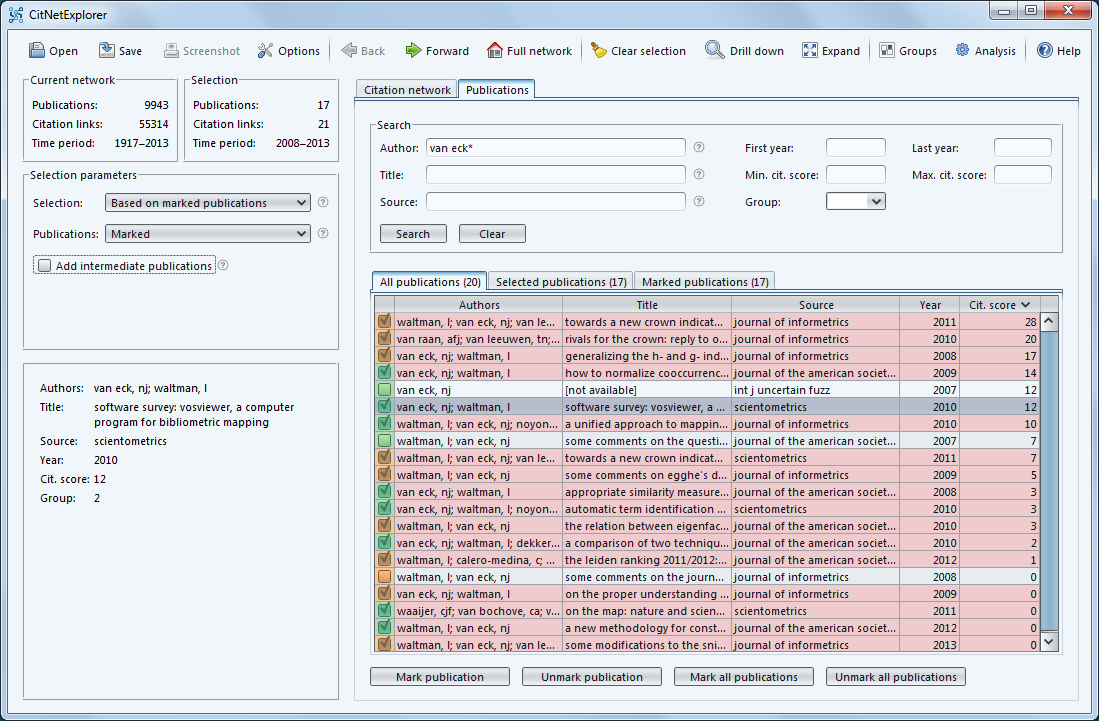Viewport: 1099px width, 721px height.
Task: Select the Marked publications (17) tab
Action: [704, 282]
